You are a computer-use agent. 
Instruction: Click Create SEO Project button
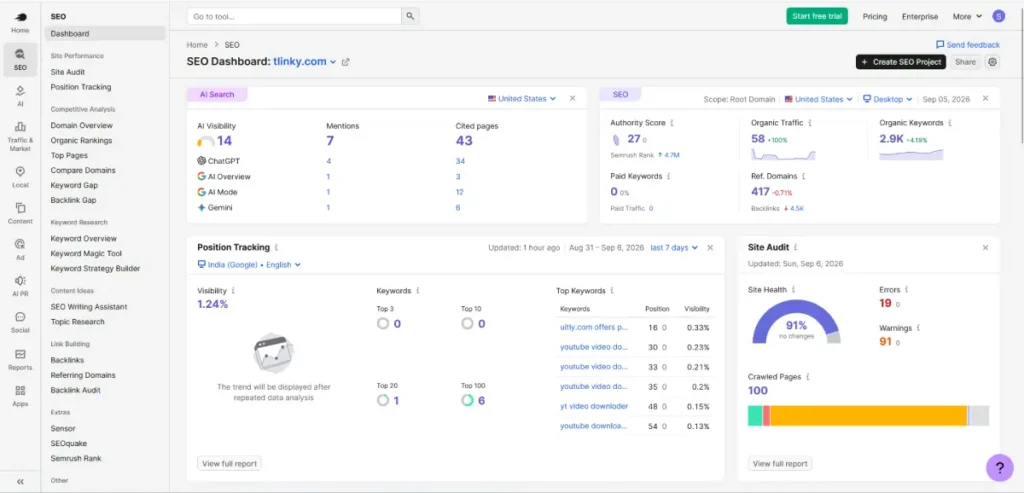pos(901,62)
